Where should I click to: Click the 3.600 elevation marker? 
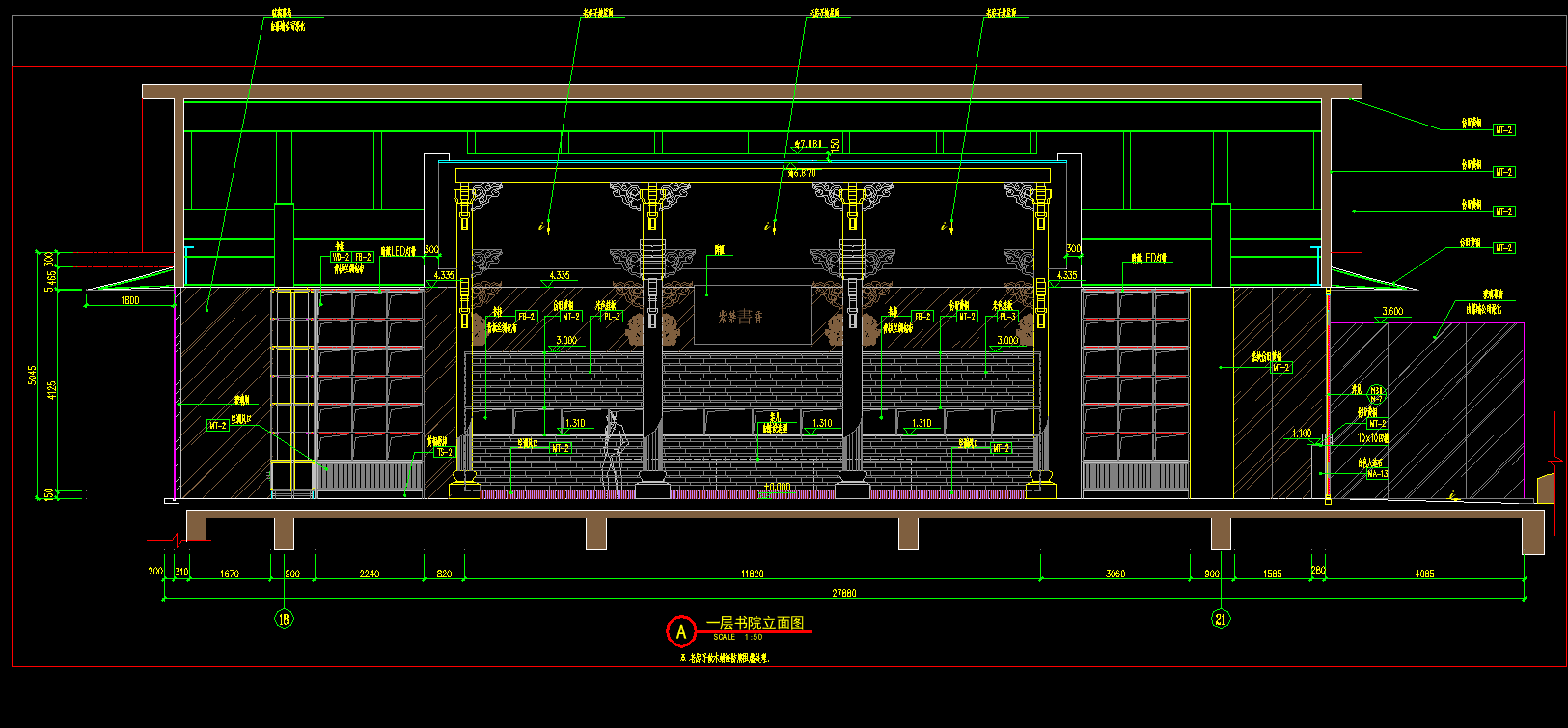point(1392,312)
